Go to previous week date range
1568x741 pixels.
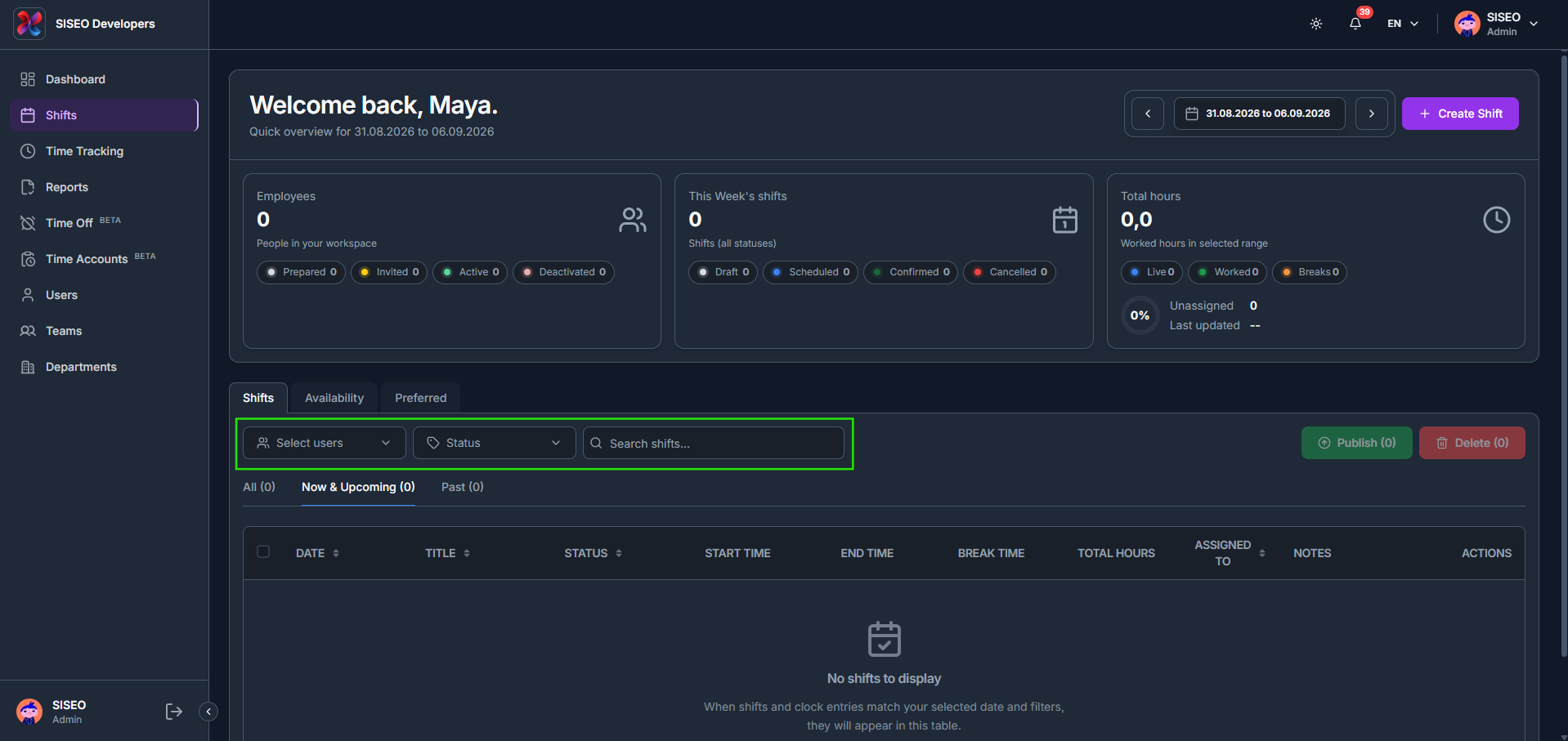[1148, 114]
